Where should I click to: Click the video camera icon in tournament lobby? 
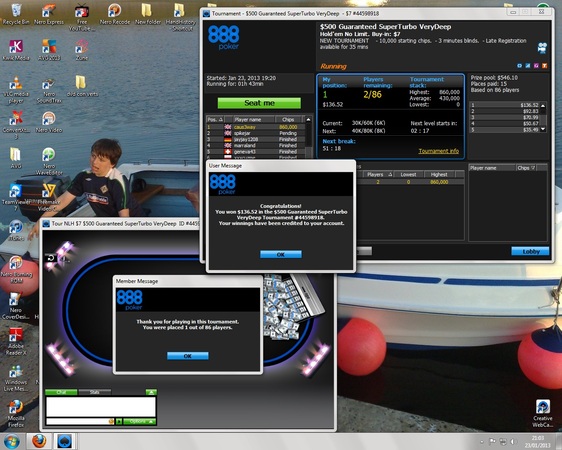coord(542,48)
